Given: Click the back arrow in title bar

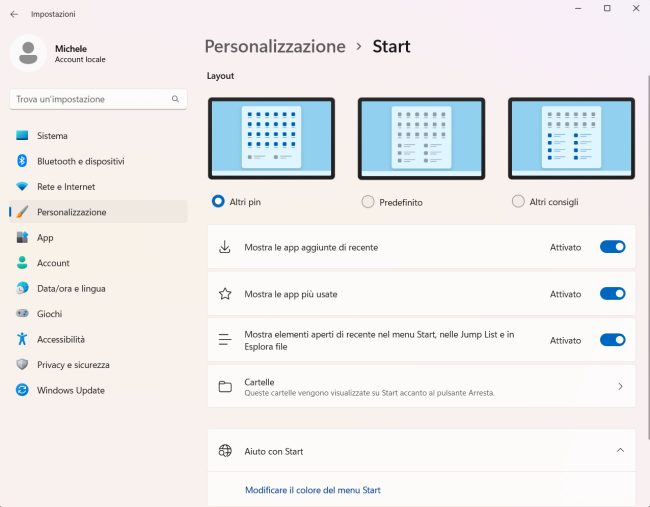Looking at the screenshot, I should [x=14, y=14].
